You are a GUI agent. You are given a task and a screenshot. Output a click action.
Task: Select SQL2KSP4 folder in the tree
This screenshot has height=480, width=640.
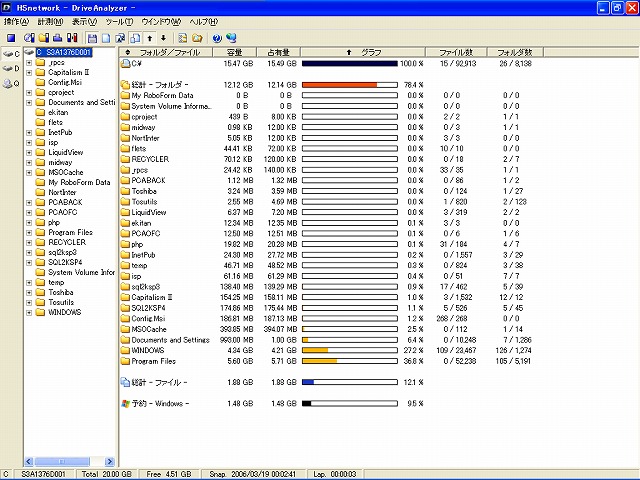pyautogui.click(x=65, y=262)
